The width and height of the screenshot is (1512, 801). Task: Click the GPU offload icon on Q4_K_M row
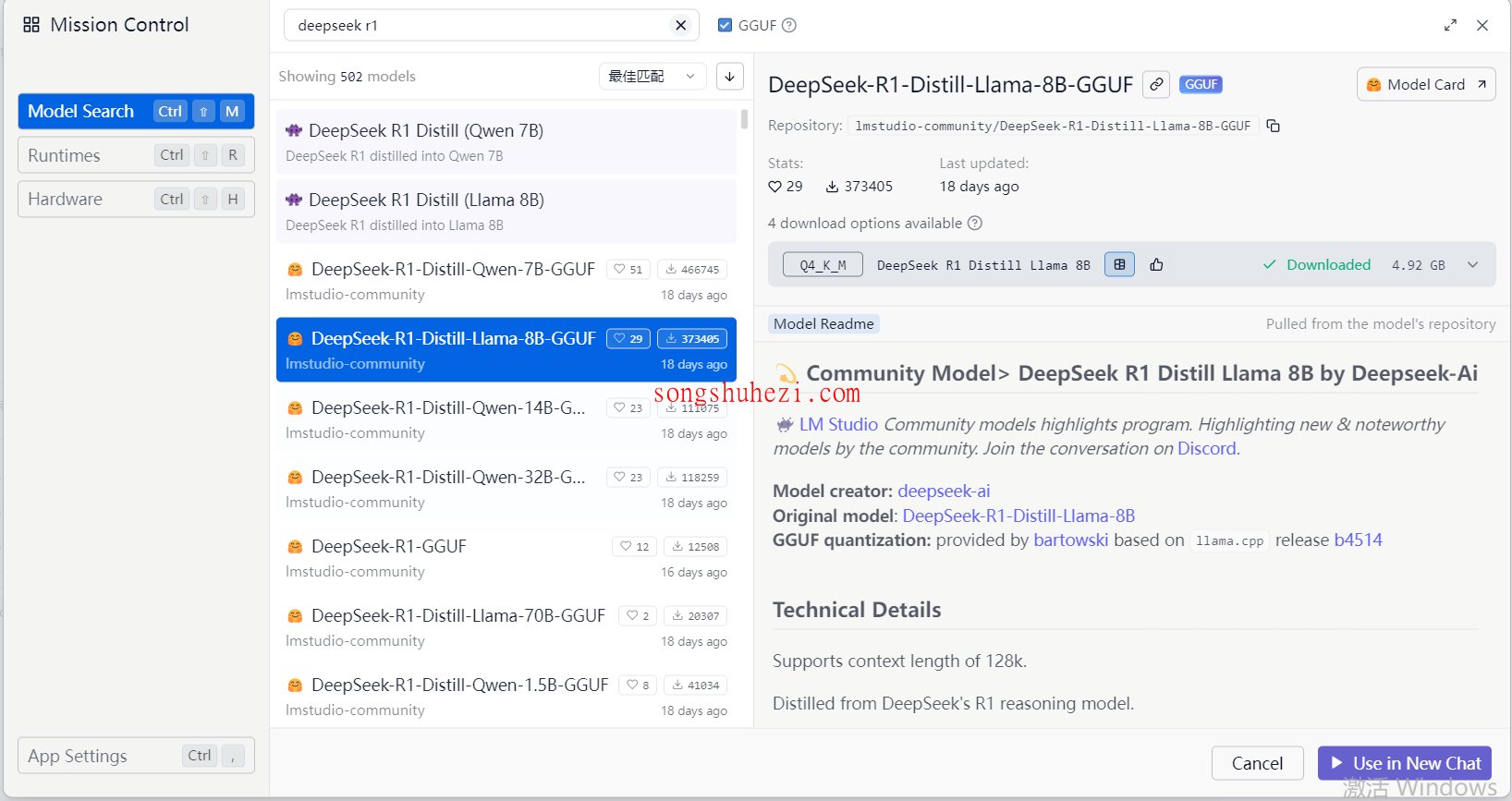(x=1119, y=265)
